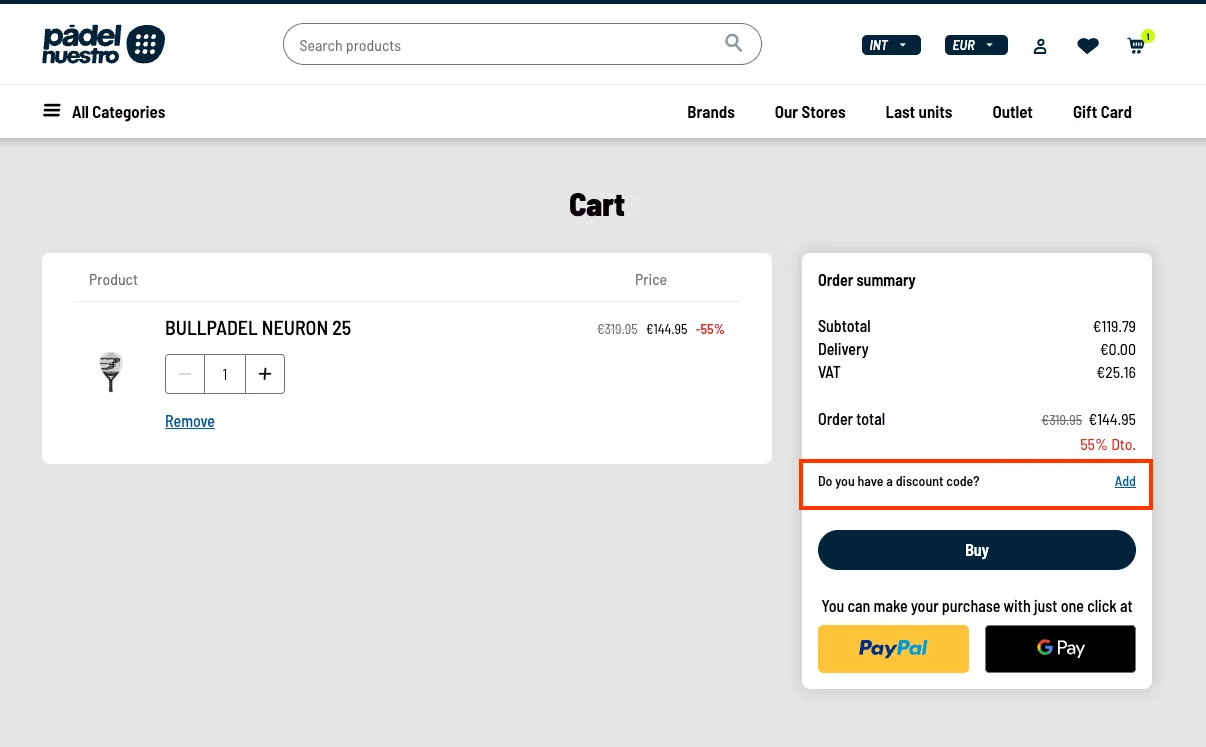Click the racket product thumbnail
The height and width of the screenshot is (747, 1206).
pos(111,372)
